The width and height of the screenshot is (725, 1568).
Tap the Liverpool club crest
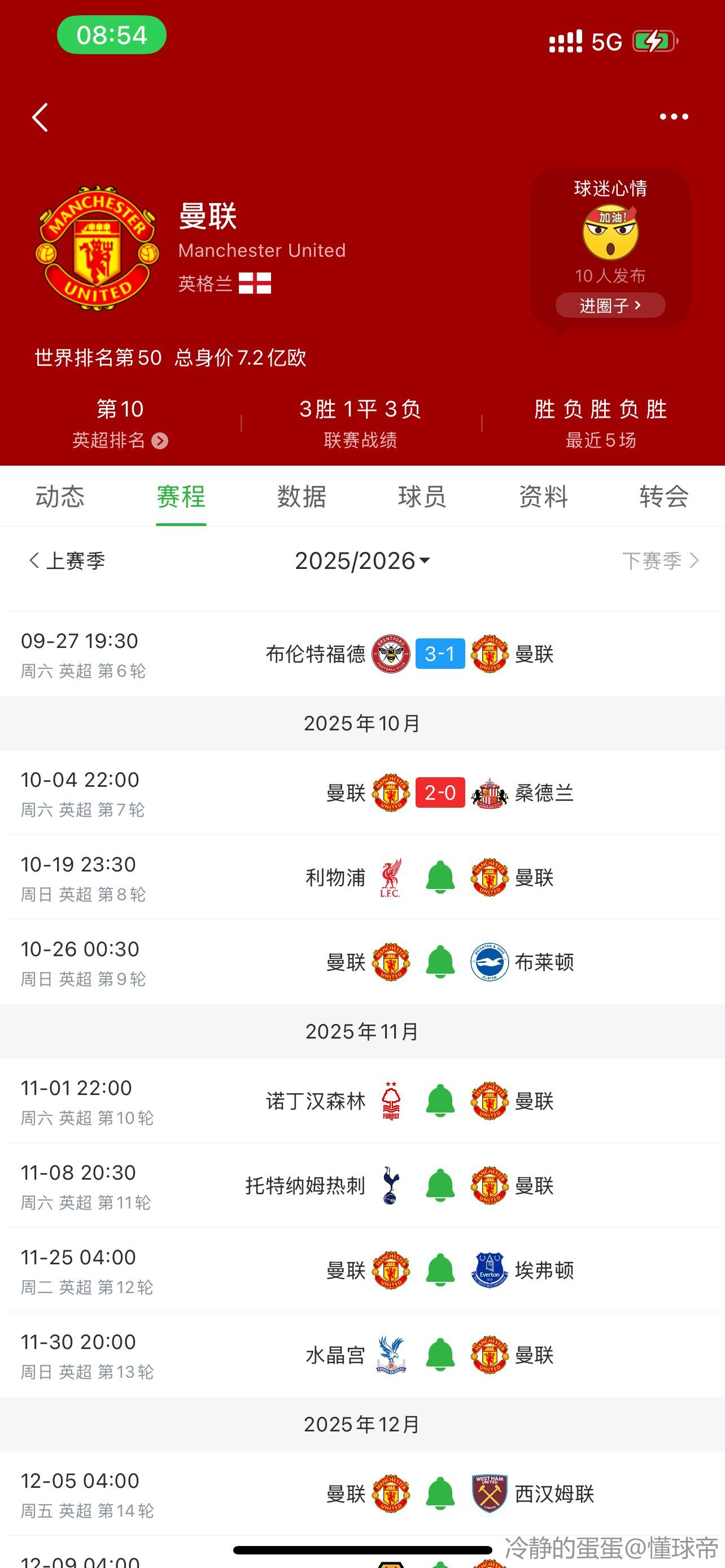click(390, 878)
